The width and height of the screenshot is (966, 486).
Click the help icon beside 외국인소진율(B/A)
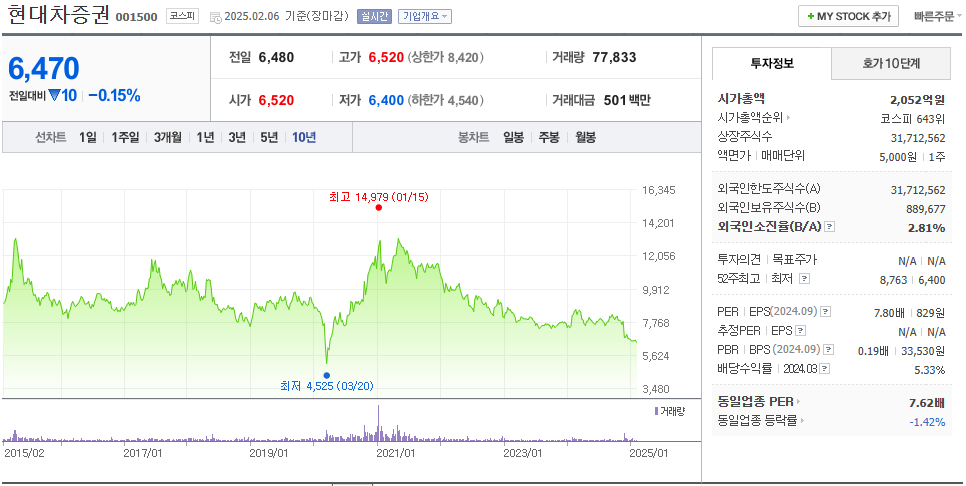tap(829, 227)
